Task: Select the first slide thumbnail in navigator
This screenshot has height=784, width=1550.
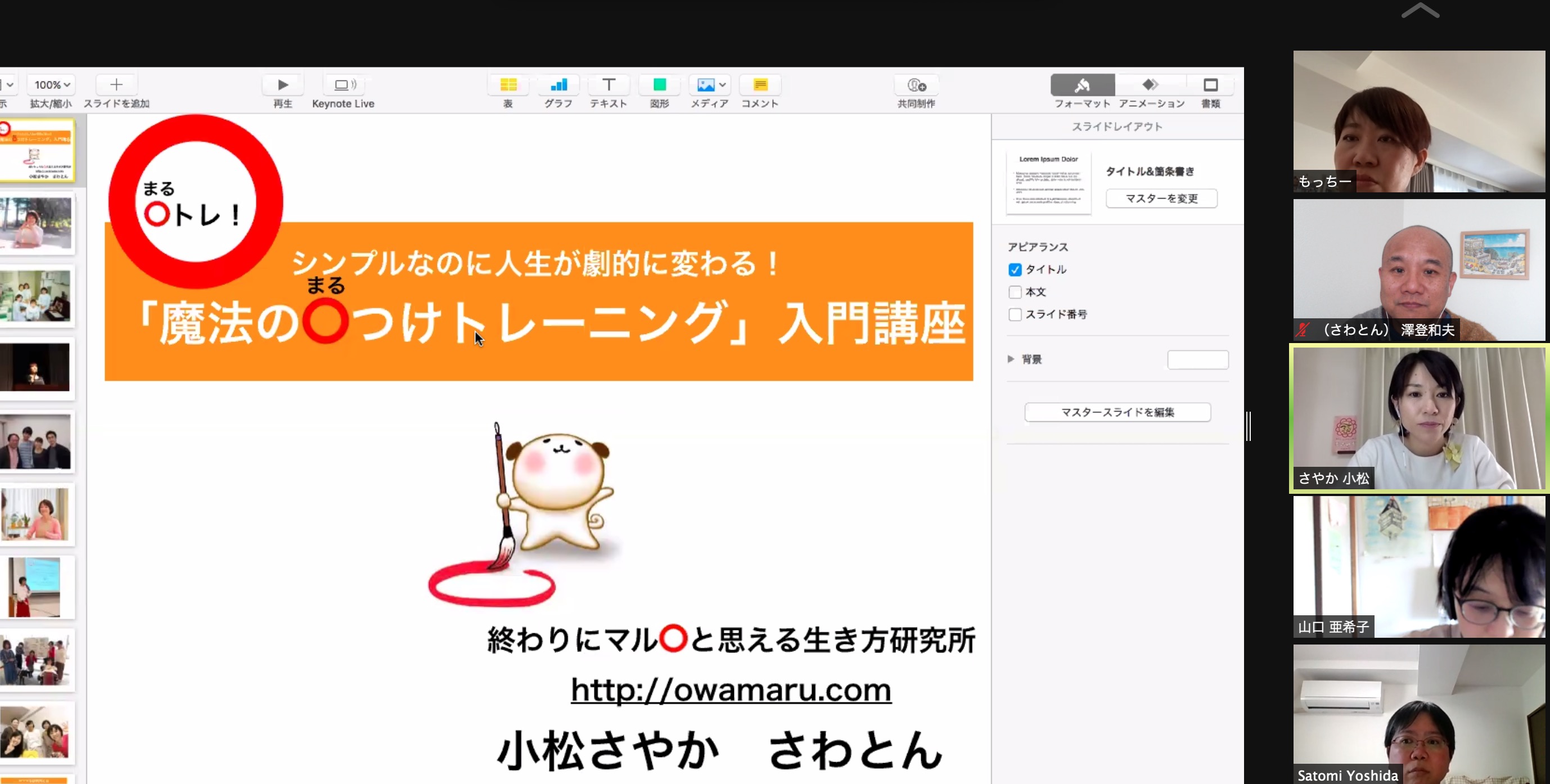Action: coord(36,150)
